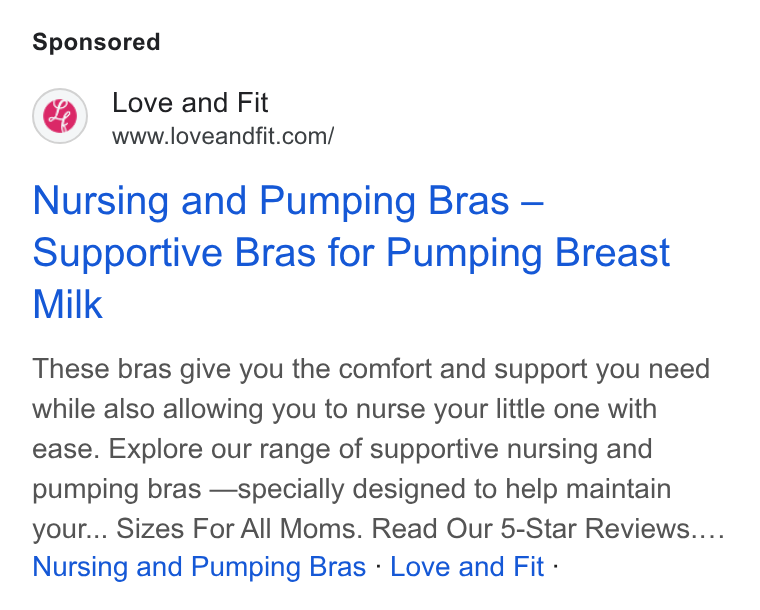Open the 'Nursing and Pumping Bras –' headline
Viewport: 760px width, 610px height.
pos(288,201)
